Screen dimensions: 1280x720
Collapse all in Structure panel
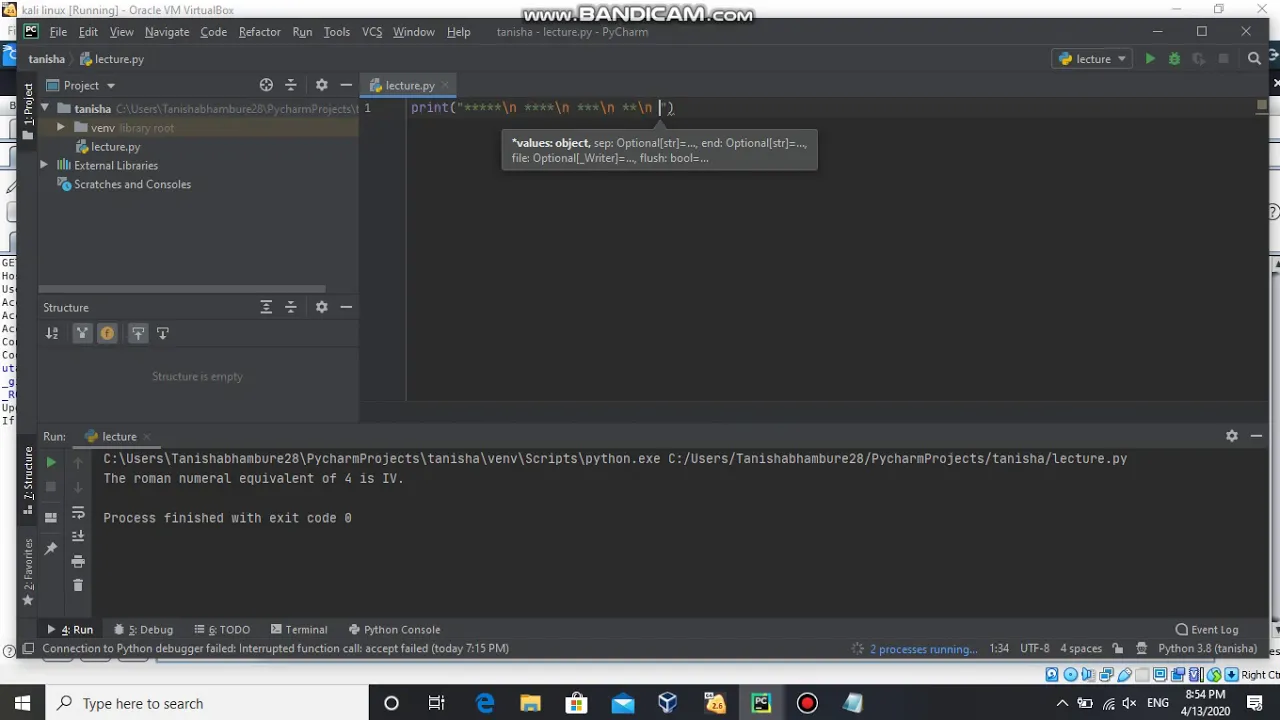[x=291, y=307]
